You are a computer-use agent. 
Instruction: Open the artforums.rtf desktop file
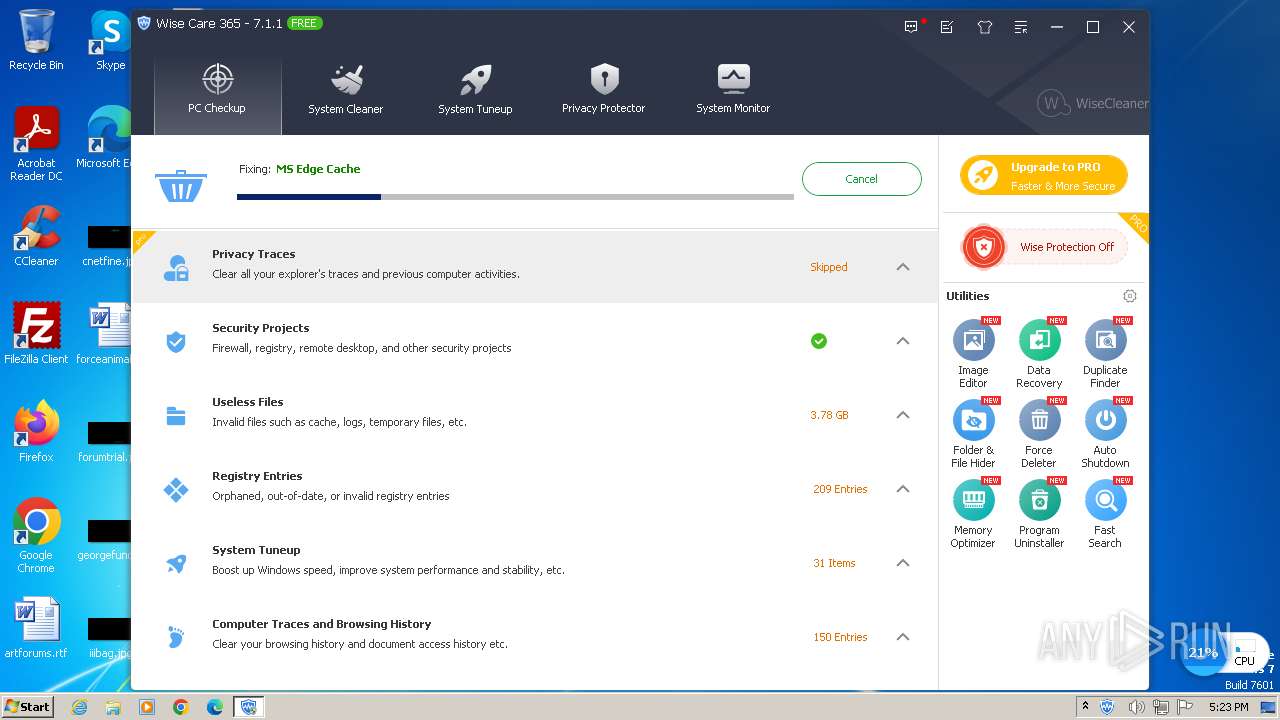click(36, 627)
